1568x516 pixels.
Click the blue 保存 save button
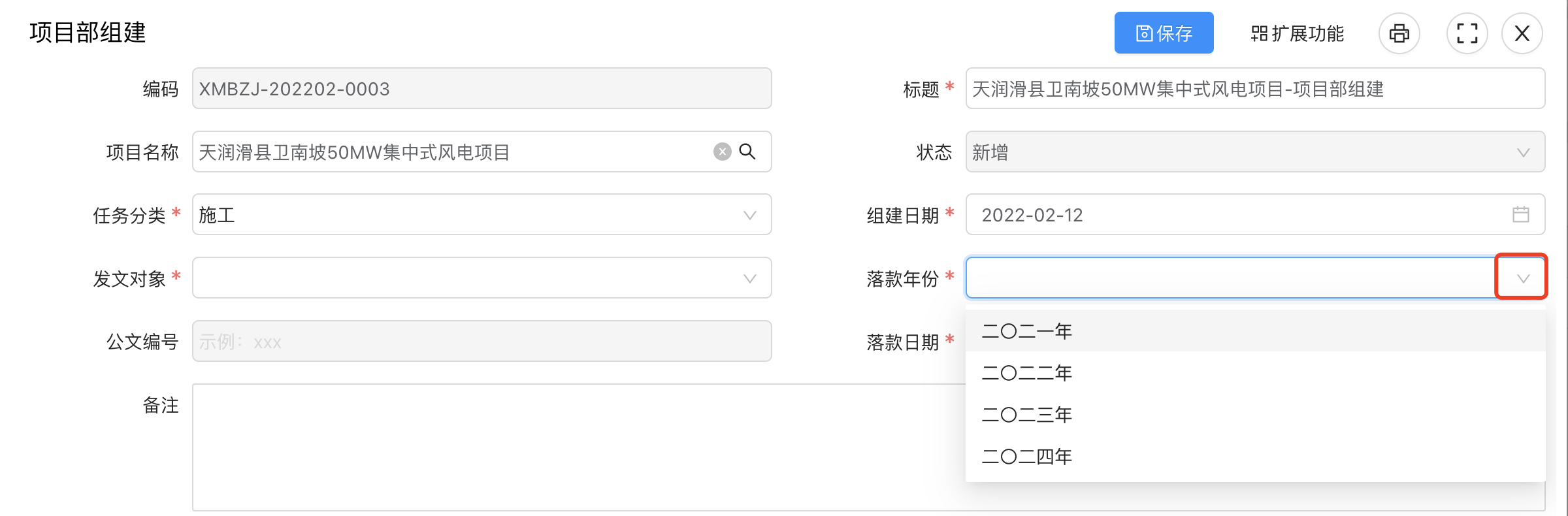coord(1164,33)
